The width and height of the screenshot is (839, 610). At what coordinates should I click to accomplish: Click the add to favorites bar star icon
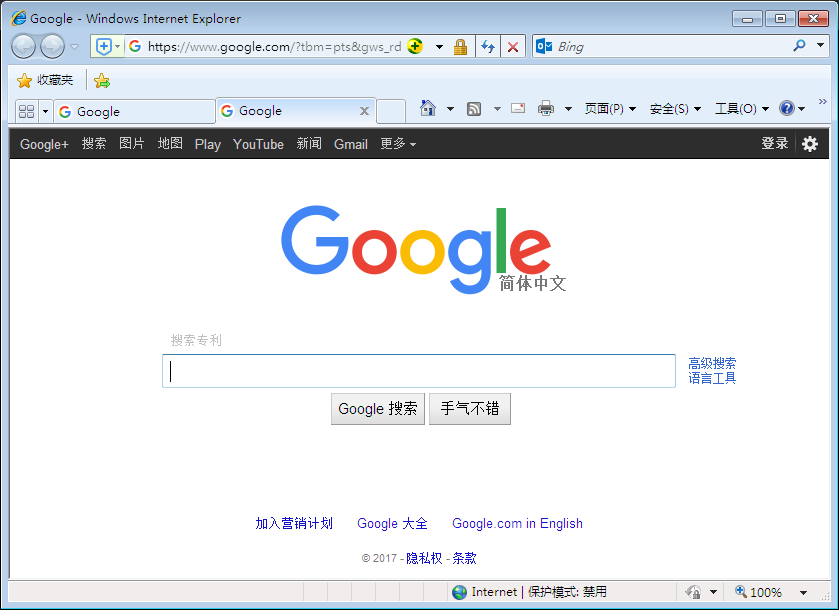click(102, 81)
